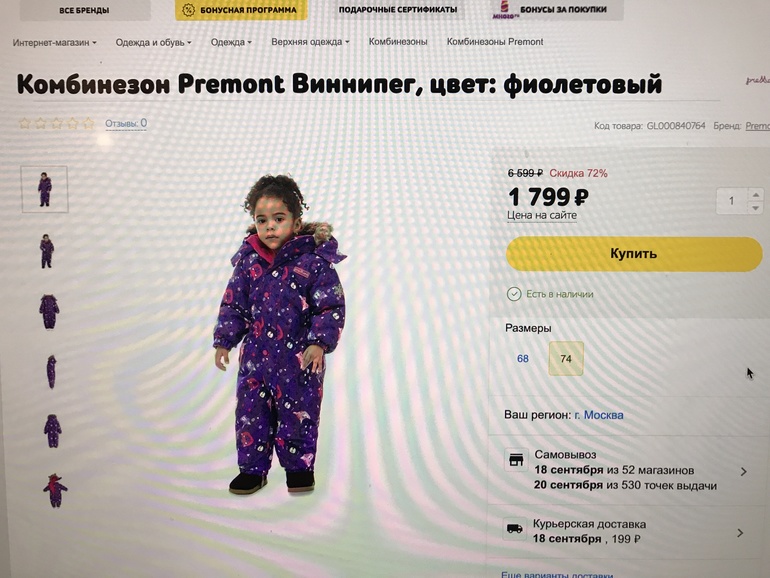Select size 68
Image resolution: width=770 pixels, height=578 pixels.
(522, 359)
